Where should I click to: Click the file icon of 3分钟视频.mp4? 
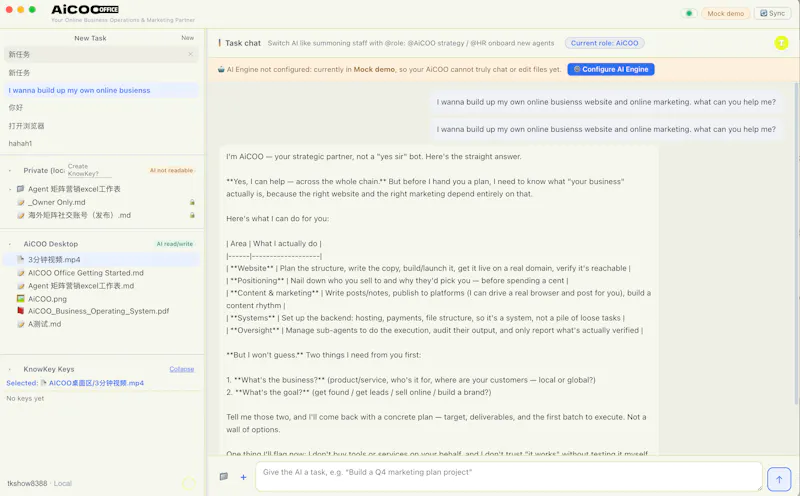pos(20,259)
